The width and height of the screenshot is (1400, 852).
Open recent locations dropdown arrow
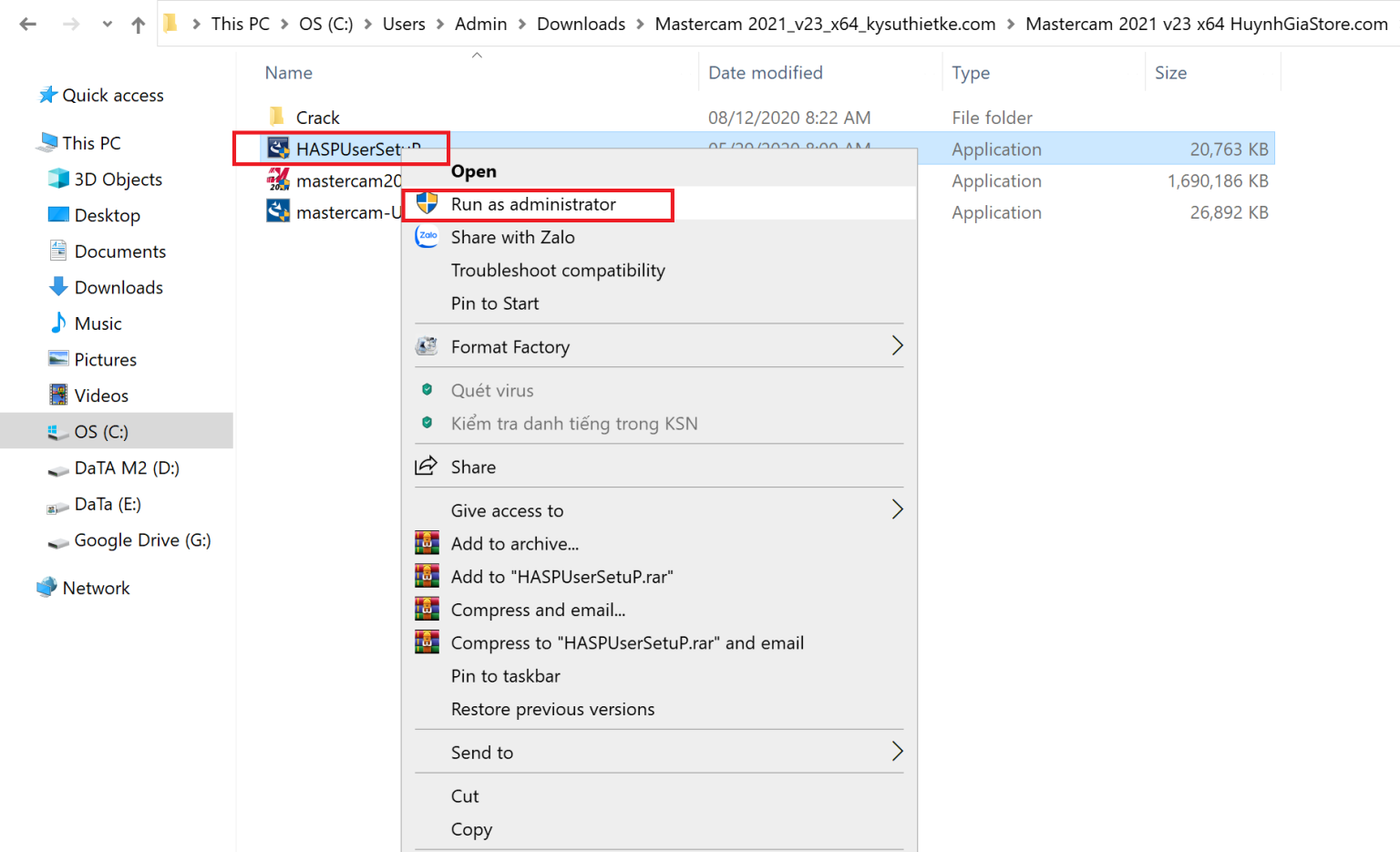coord(108,25)
